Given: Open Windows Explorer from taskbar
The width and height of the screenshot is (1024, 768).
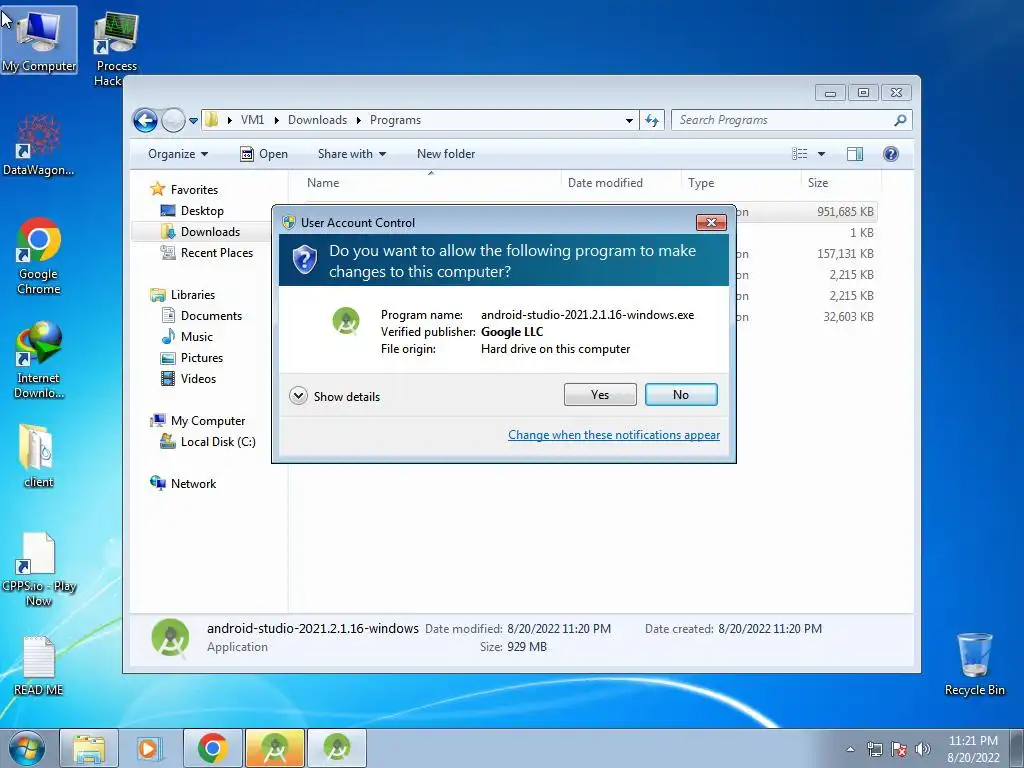Looking at the screenshot, I should click(89, 748).
